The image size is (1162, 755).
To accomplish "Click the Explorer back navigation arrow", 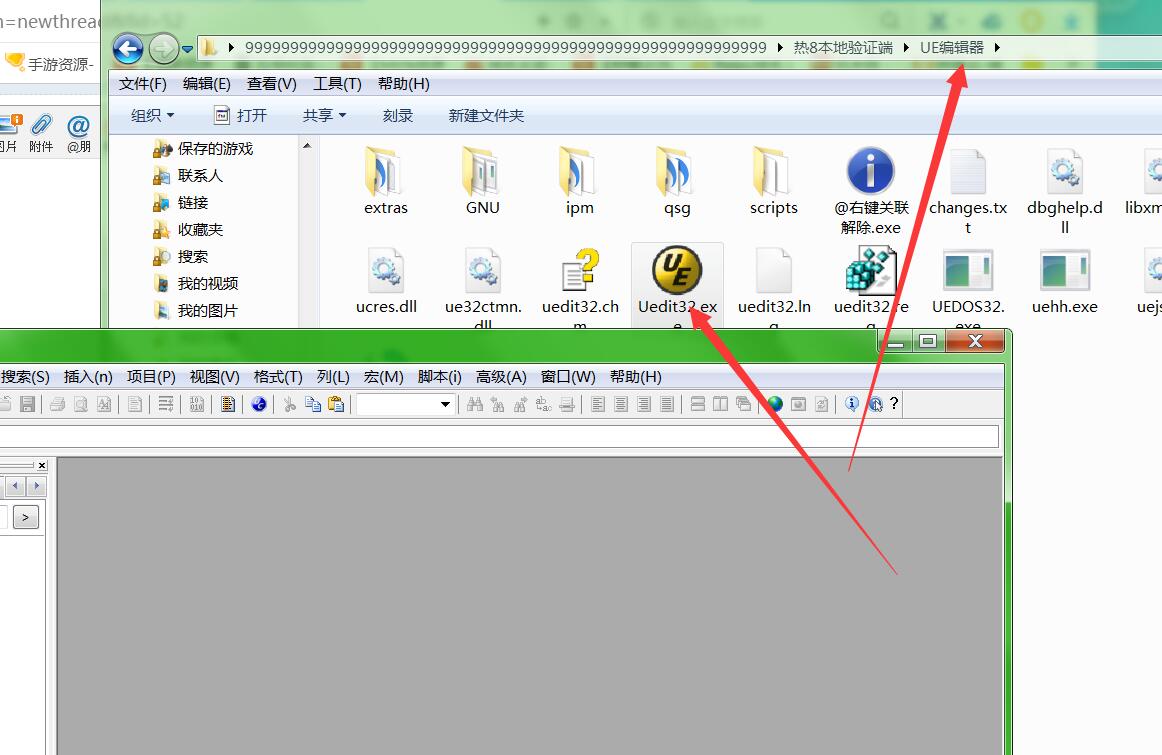I will click(128, 48).
